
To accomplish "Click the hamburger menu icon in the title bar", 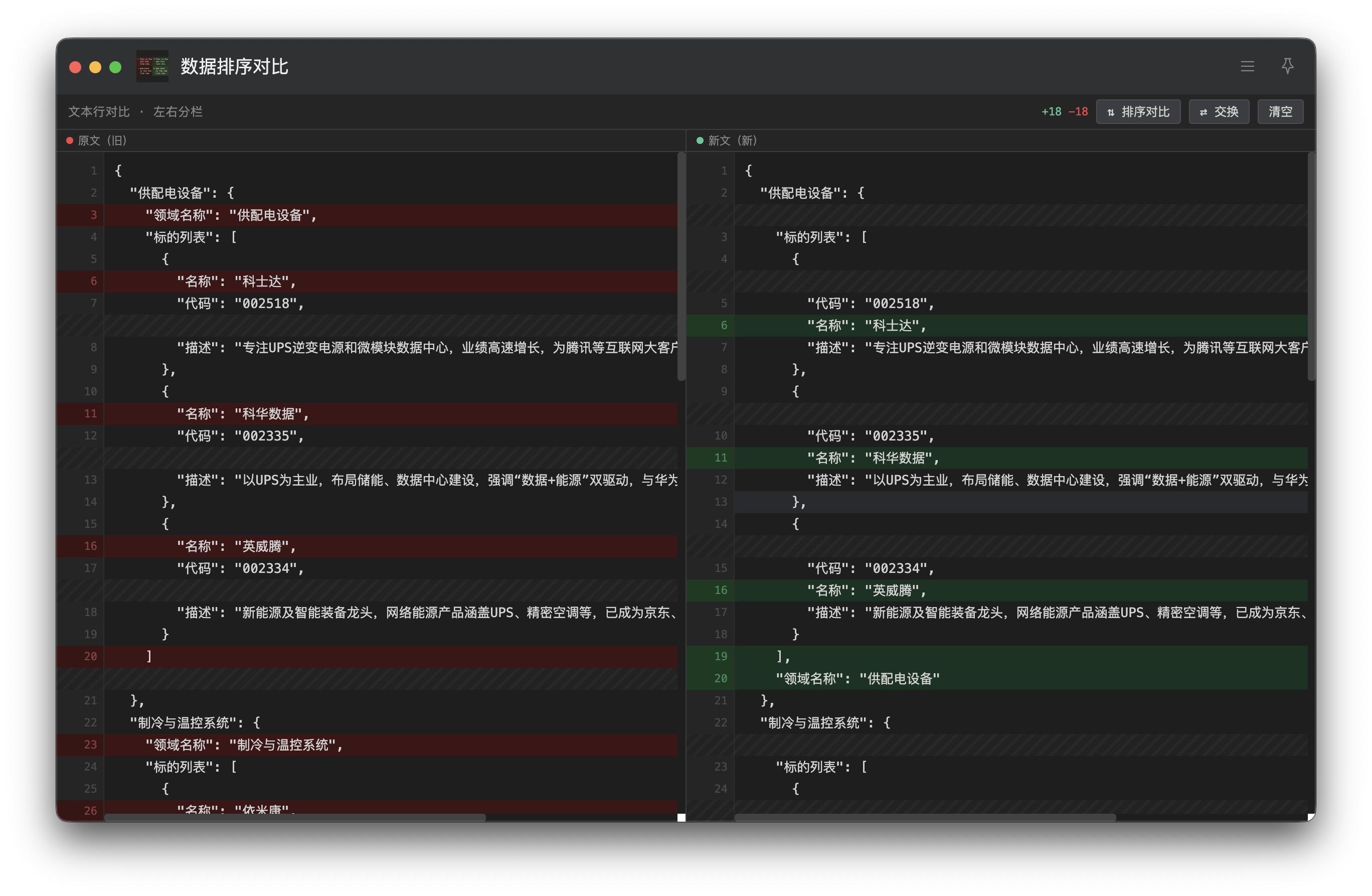I will [1248, 66].
